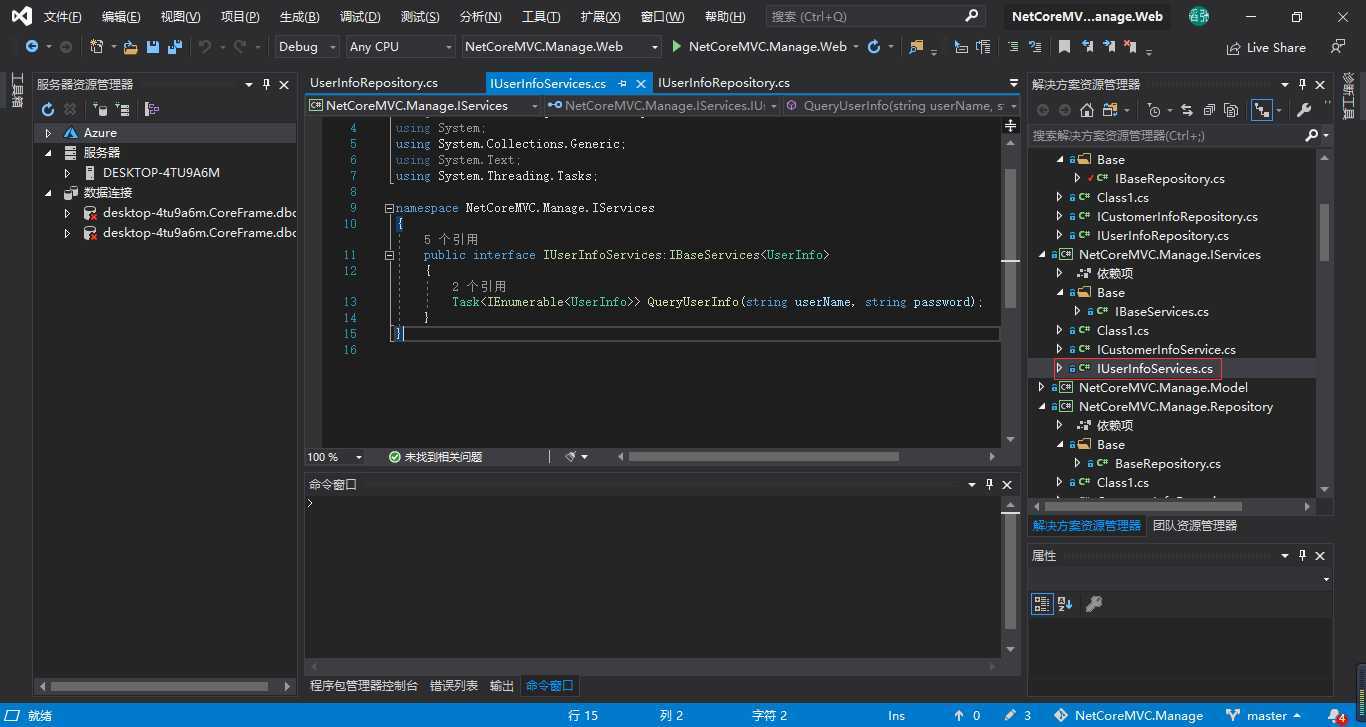Click Connect to Database icon in Server Explorer
This screenshot has width=1366, height=727.
[100, 109]
